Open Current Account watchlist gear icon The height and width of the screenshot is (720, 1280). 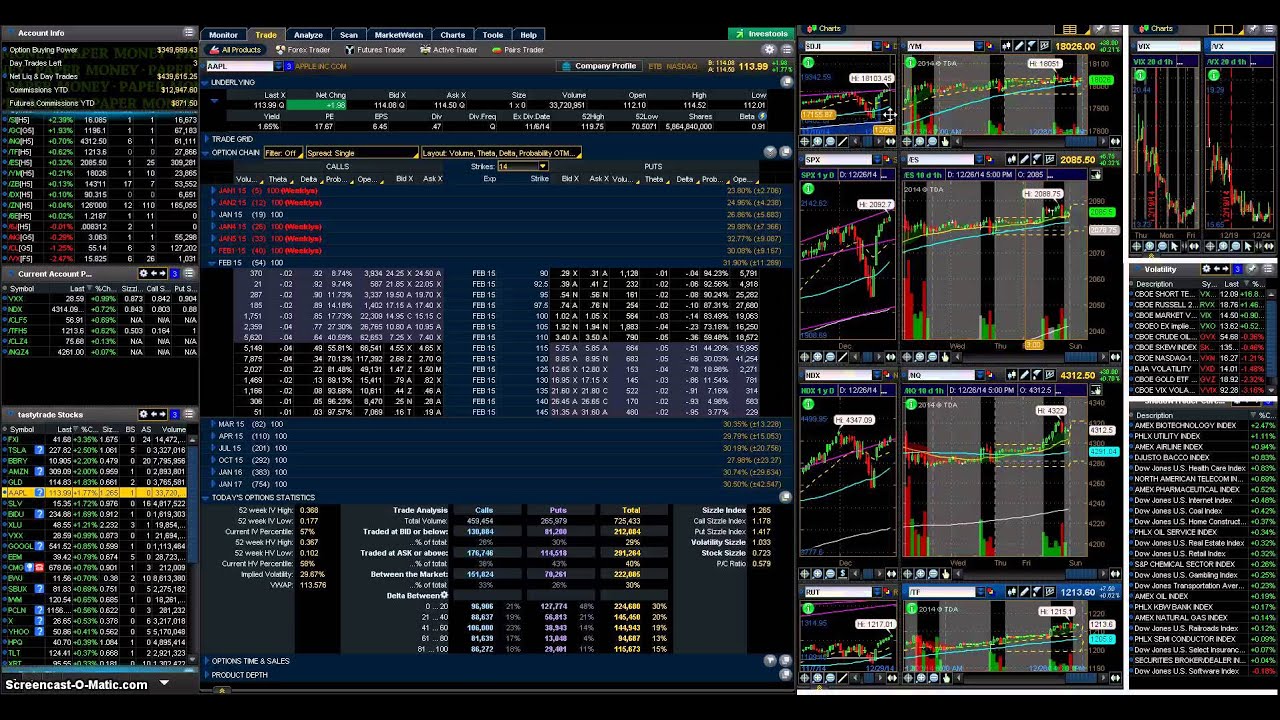point(144,273)
